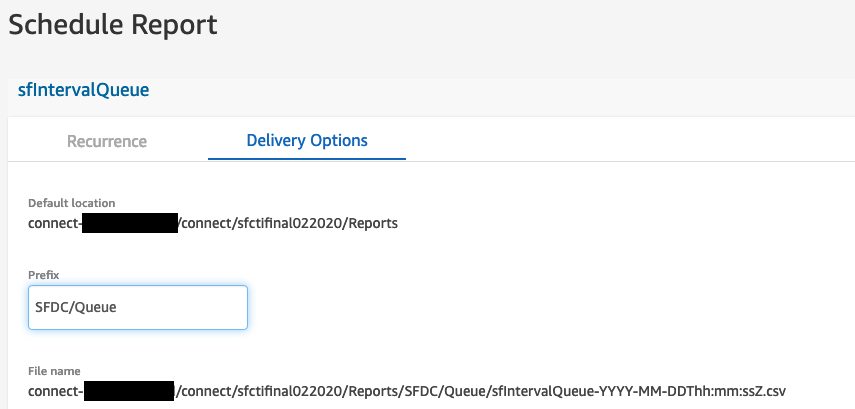Click inside the Prefix input field
The image size is (855, 409).
(138, 308)
